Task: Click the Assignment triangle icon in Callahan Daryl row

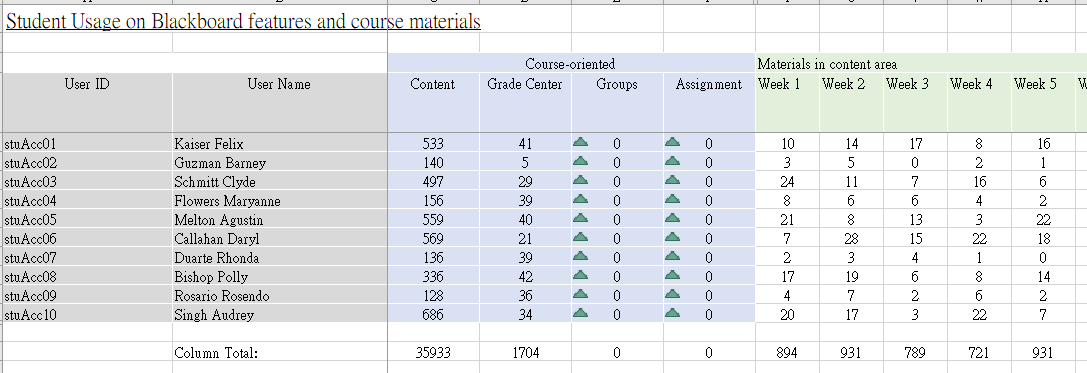Action: (672, 237)
